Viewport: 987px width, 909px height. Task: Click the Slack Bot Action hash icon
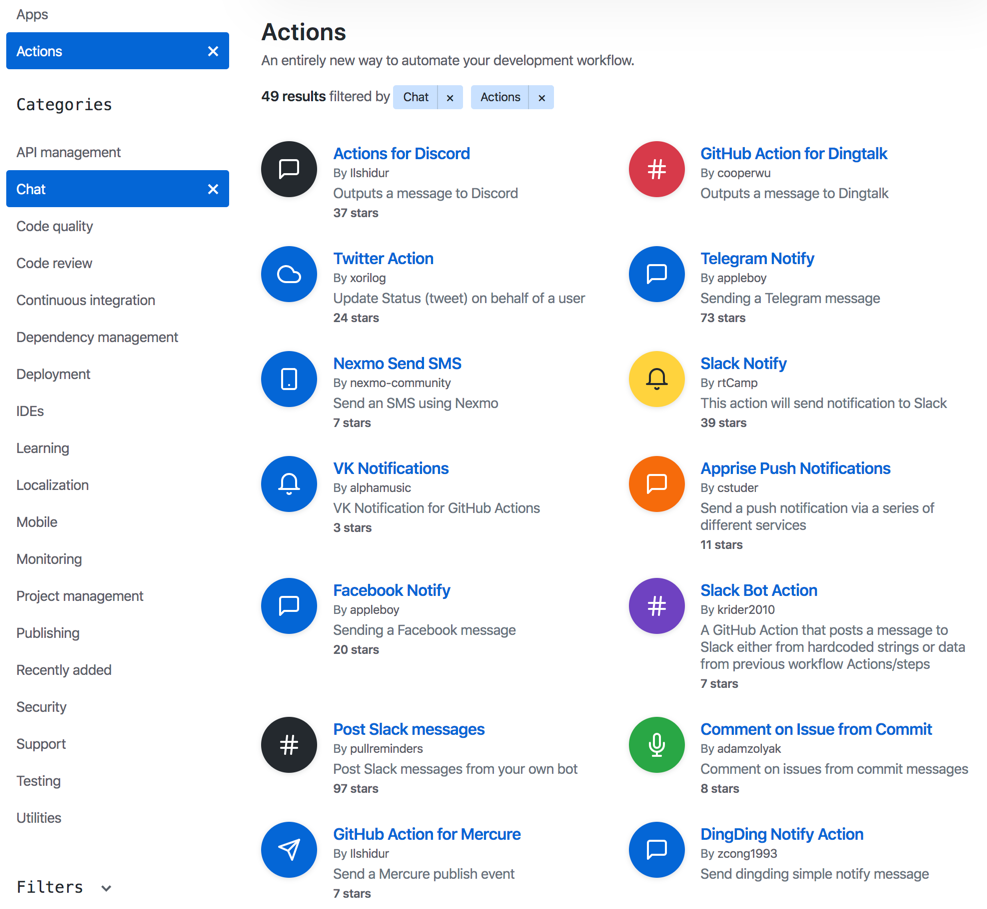tap(656, 606)
